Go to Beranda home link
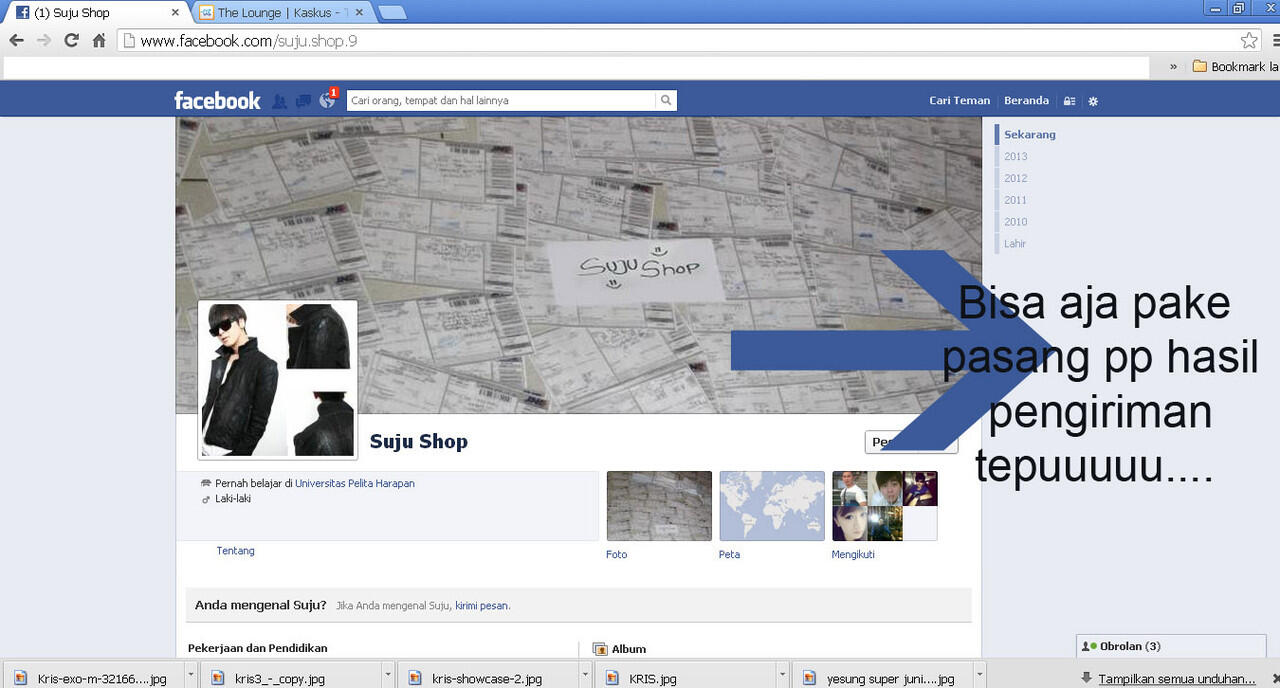The width and height of the screenshot is (1280, 688). click(1026, 100)
